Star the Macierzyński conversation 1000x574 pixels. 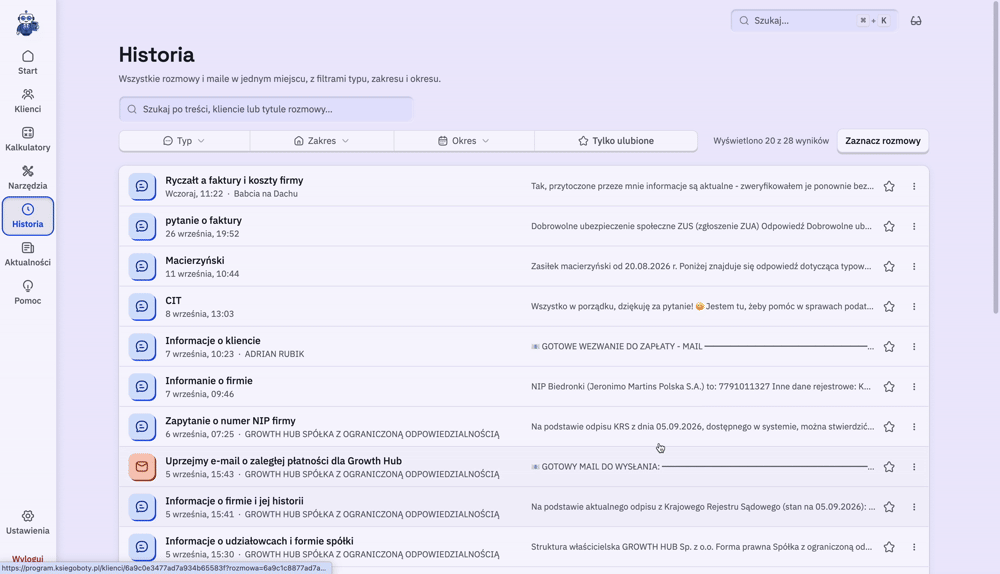[x=889, y=267]
